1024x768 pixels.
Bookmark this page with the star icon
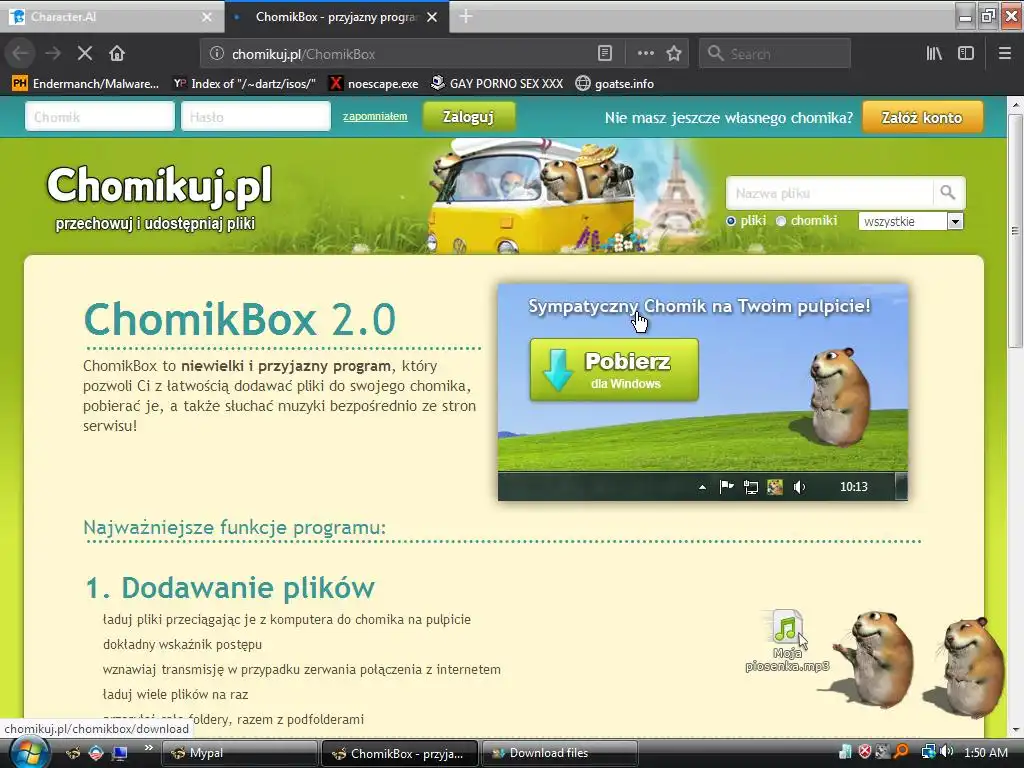tap(674, 54)
